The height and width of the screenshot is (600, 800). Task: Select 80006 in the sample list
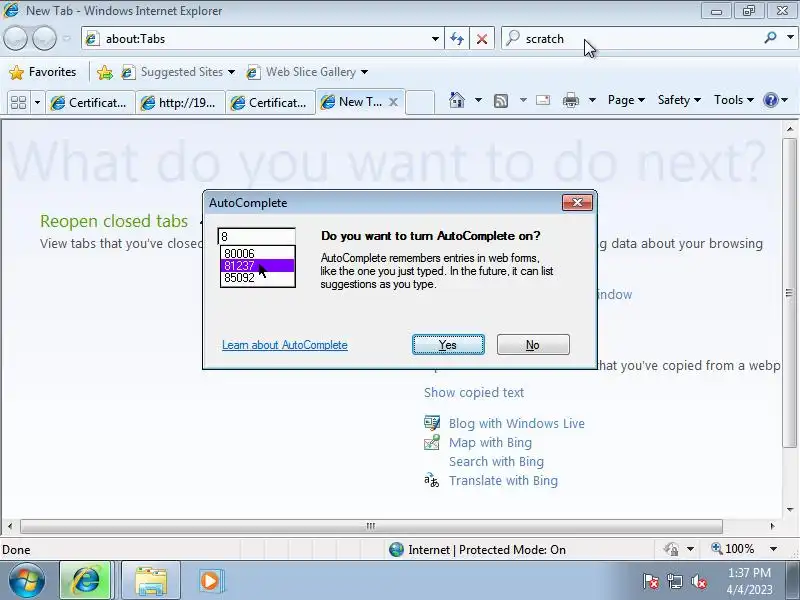[x=257, y=254]
